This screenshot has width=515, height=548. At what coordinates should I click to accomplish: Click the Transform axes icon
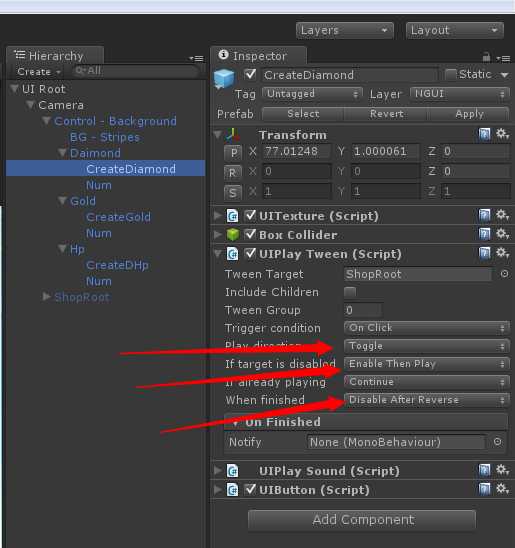point(233,135)
